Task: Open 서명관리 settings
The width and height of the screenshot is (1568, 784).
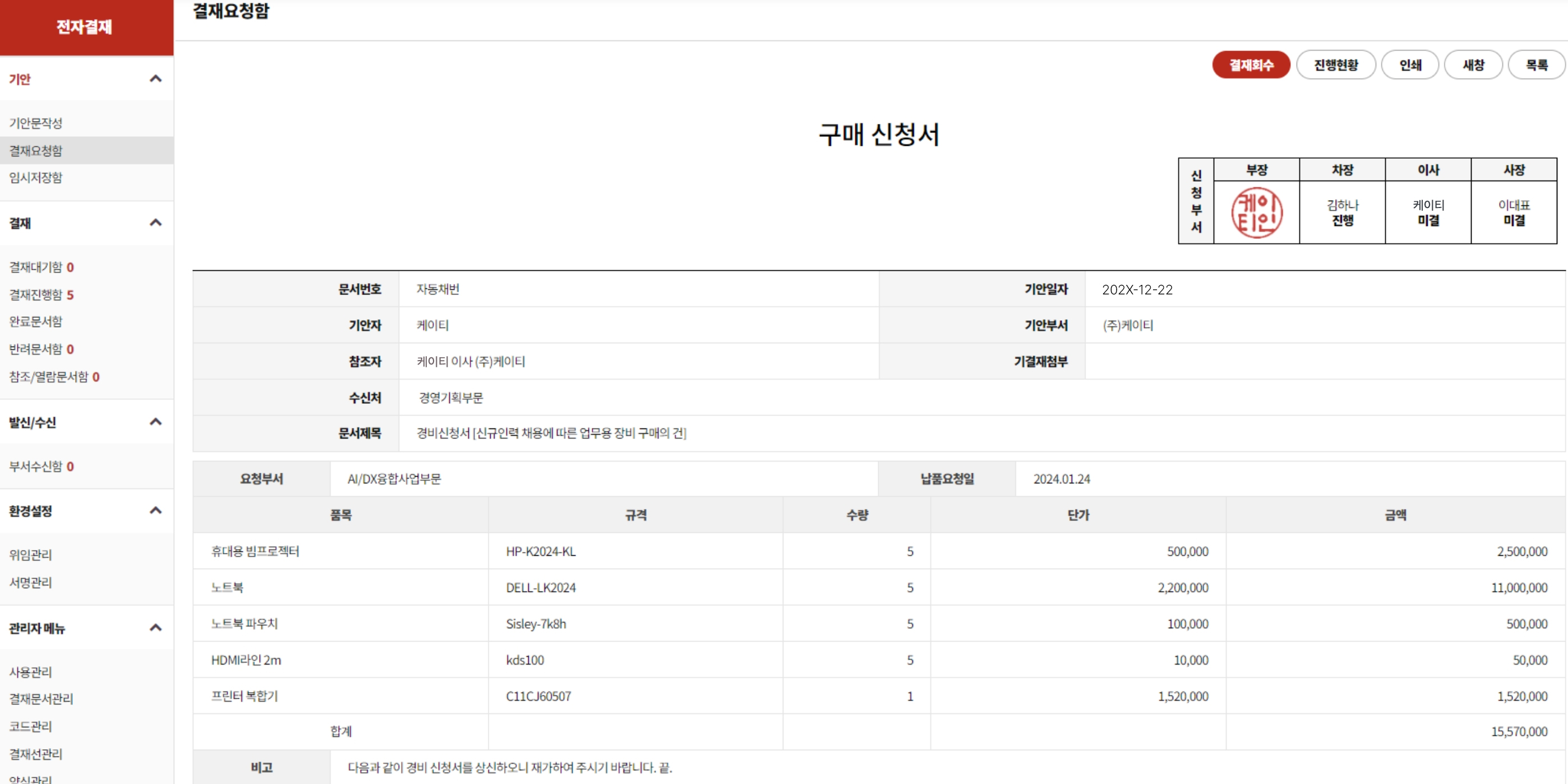Action: (x=30, y=583)
